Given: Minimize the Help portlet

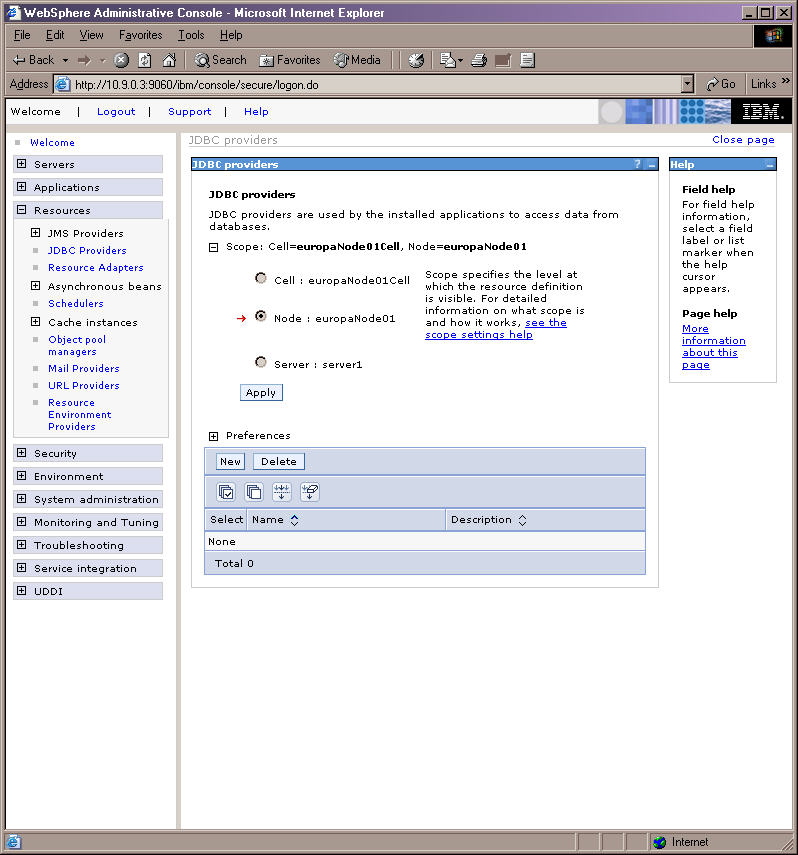Looking at the screenshot, I should click(x=770, y=165).
